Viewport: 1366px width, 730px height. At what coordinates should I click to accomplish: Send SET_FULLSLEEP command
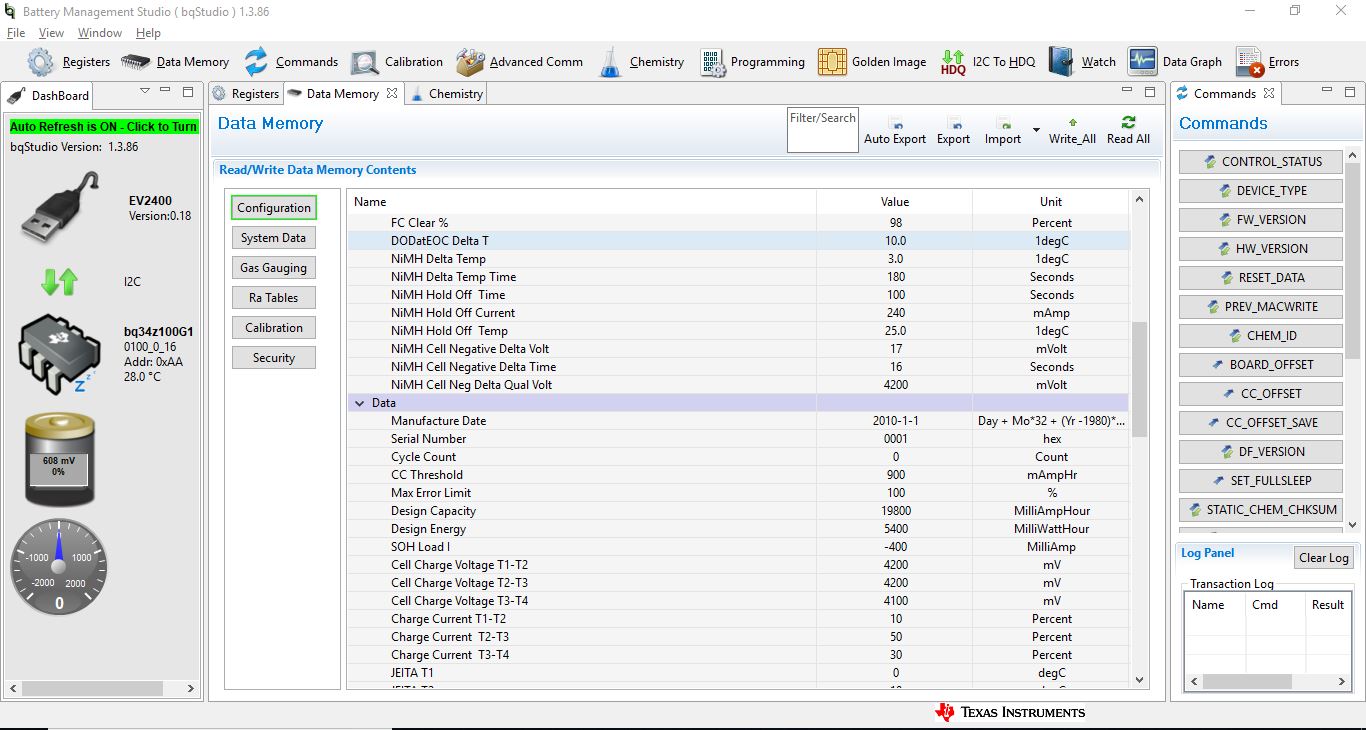1261,481
